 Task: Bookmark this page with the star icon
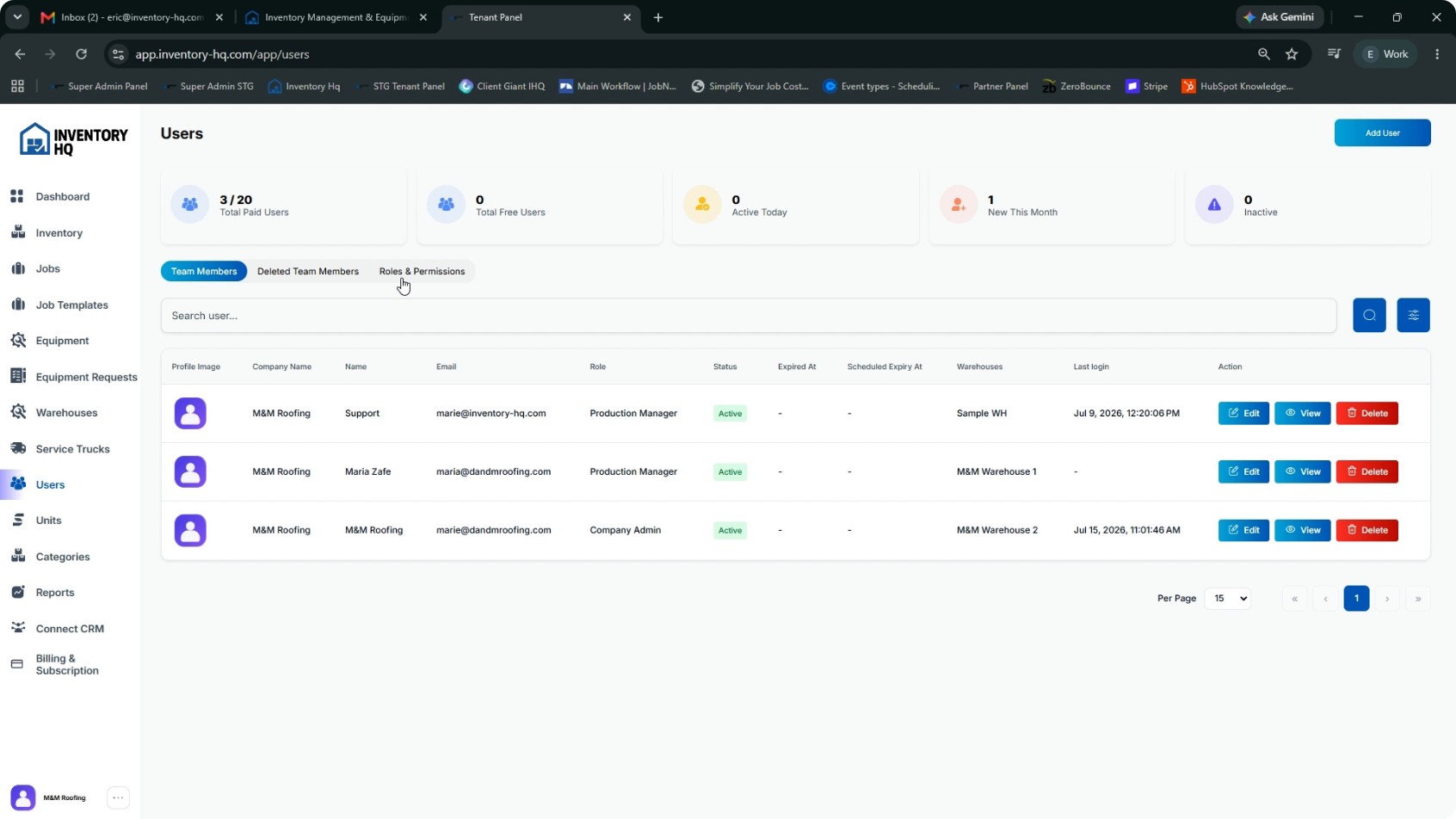point(1292,54)
